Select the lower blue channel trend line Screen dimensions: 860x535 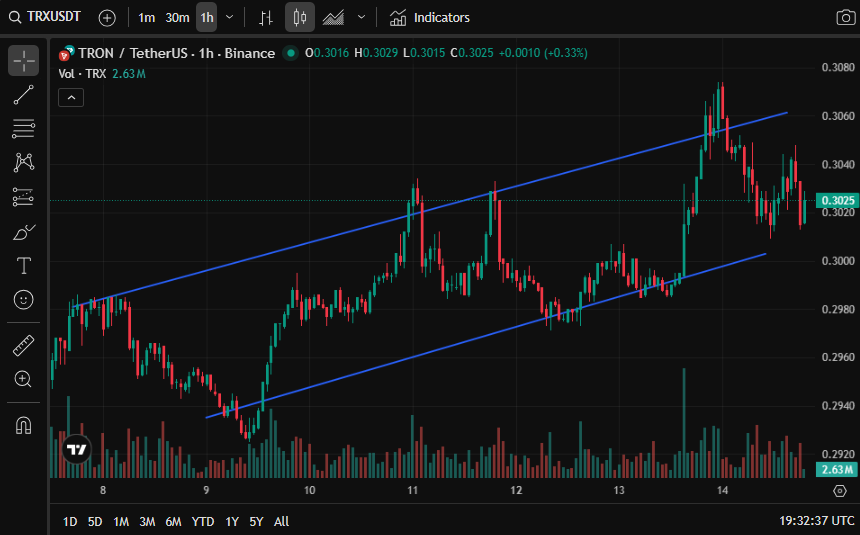click(485, 336)
